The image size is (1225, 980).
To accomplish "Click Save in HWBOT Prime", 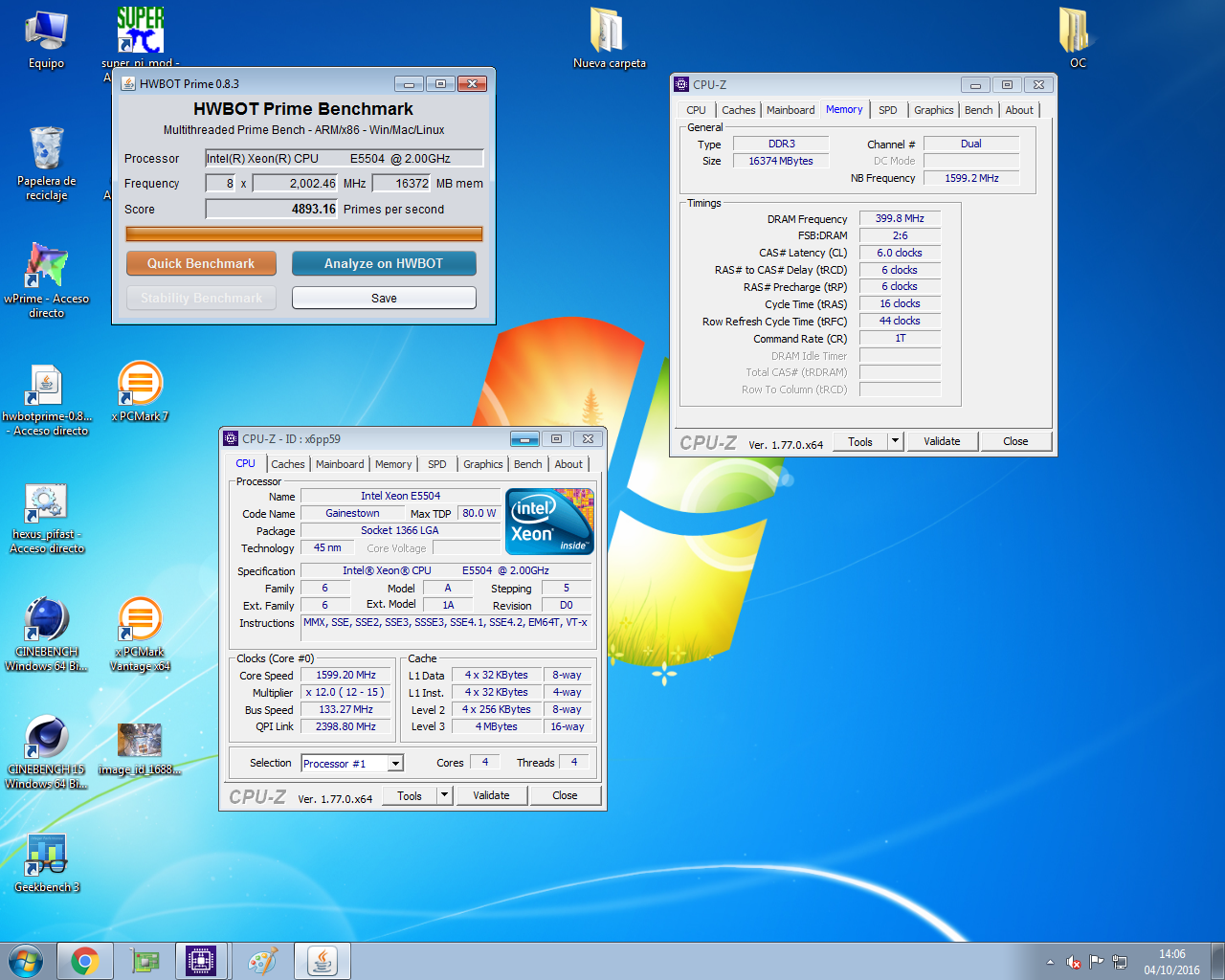I will (x=384, y=298).
